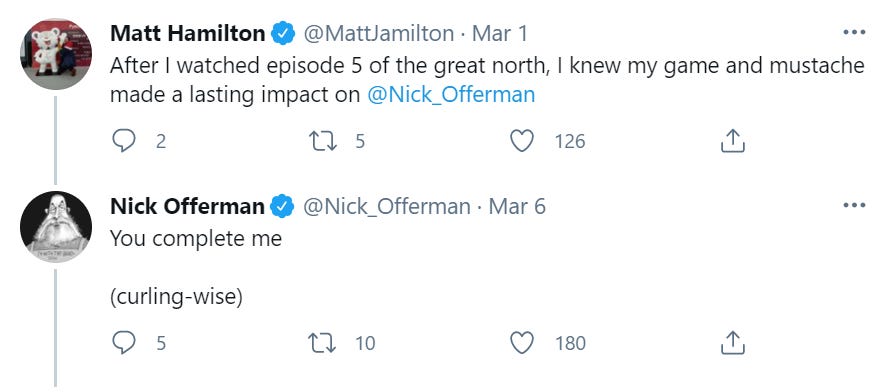Open more options for Matt Hamilton's tweet
Image resolution: width=888 pixels, height=392 pixels.
(854, 33)
